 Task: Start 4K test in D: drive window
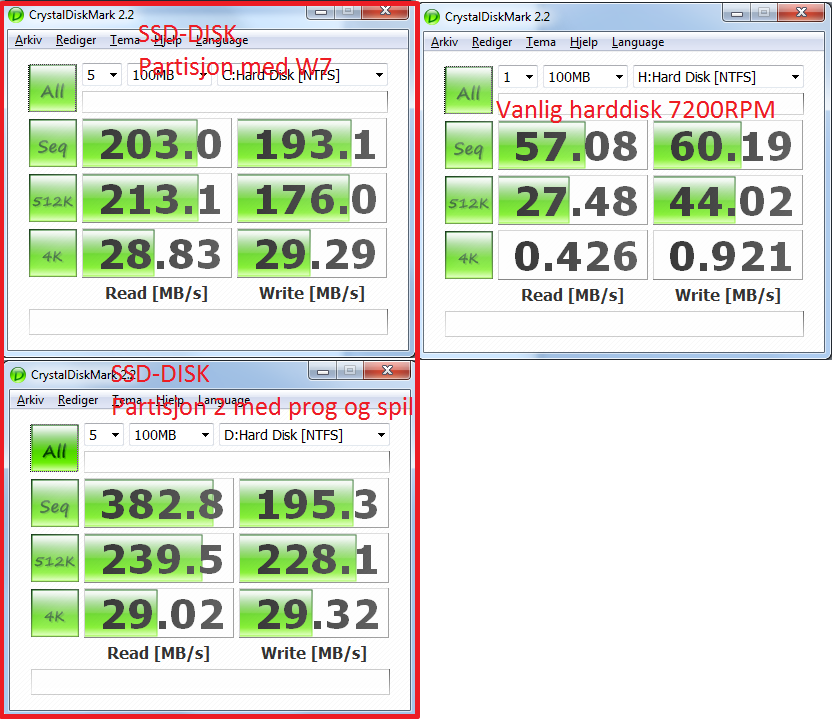54,613
